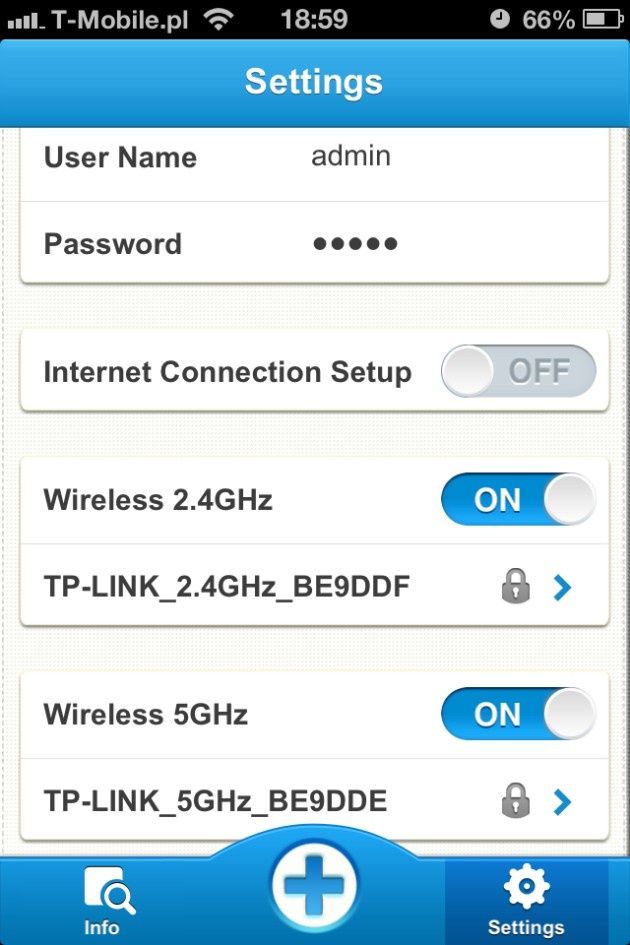The height and width of the screenshot is (945, 630).
Task: Open chevron for TP-LINK_5GHz_BE9DDE network
Action: point(562,802)
